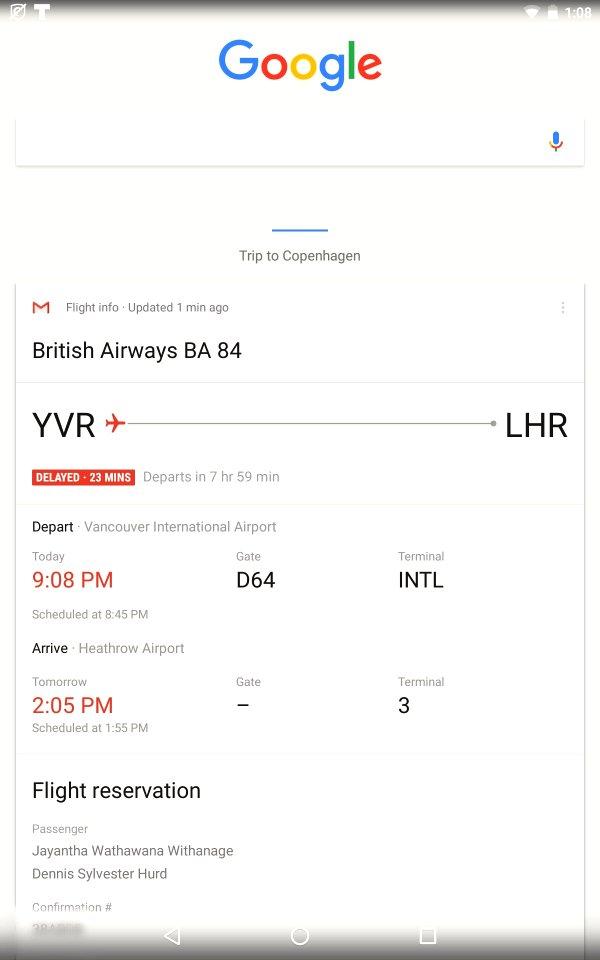Tap the LHR arrival airport code
Screen dimensions: 600x960
click(x=536, y=426)
